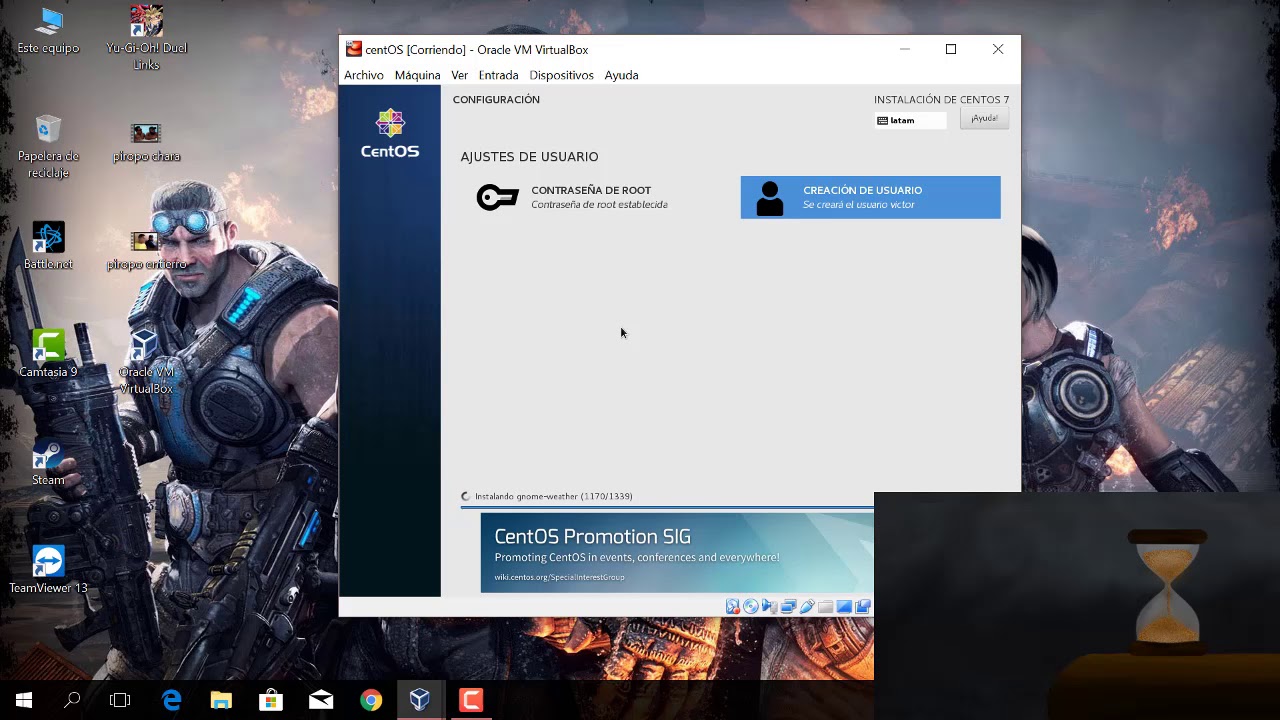Select the Camtasia 9 desktop shortcut
The image size is (1280, 720).
pos(48,354)
